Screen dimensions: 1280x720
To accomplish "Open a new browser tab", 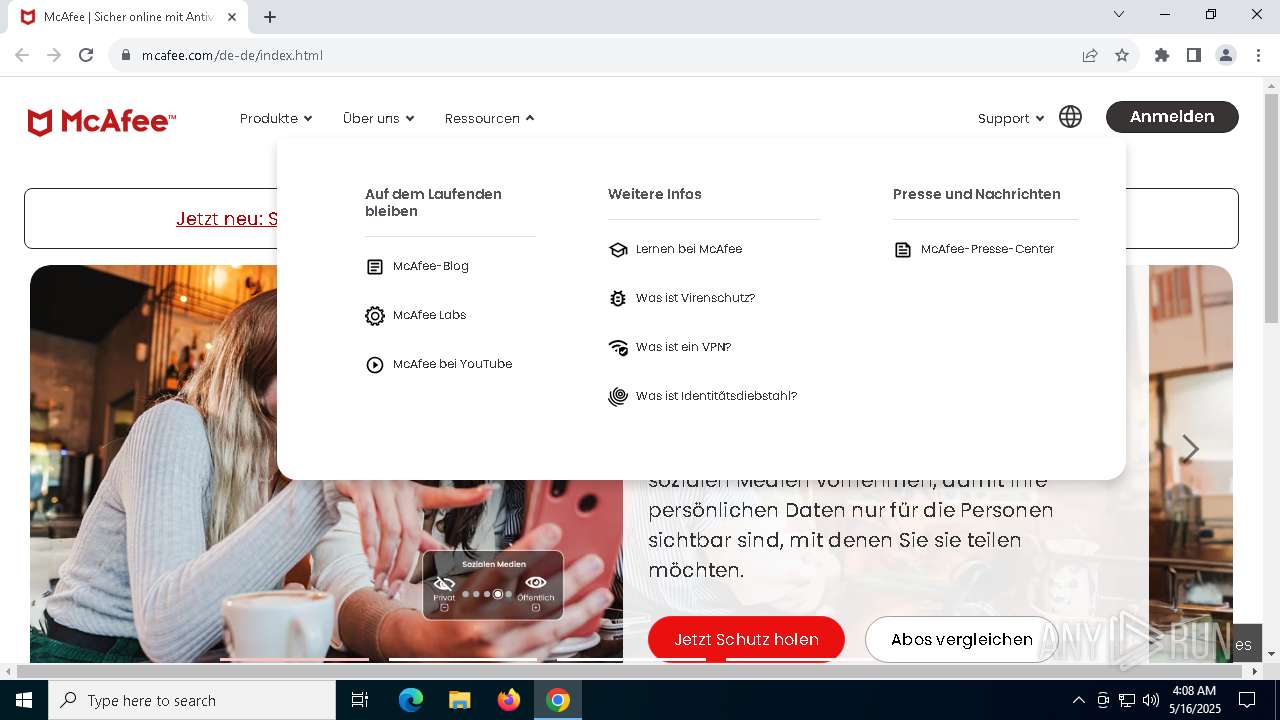I will pyautogui.click(x=270, y=17).
